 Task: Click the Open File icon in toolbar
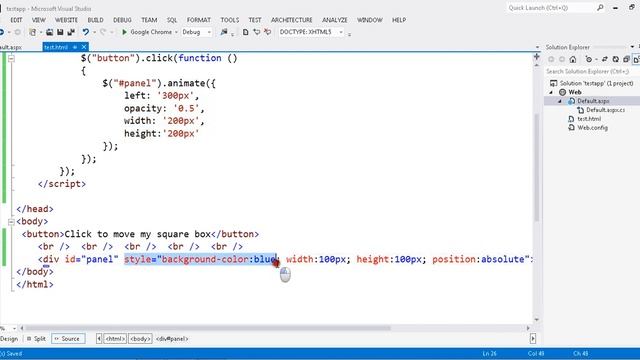49,32
